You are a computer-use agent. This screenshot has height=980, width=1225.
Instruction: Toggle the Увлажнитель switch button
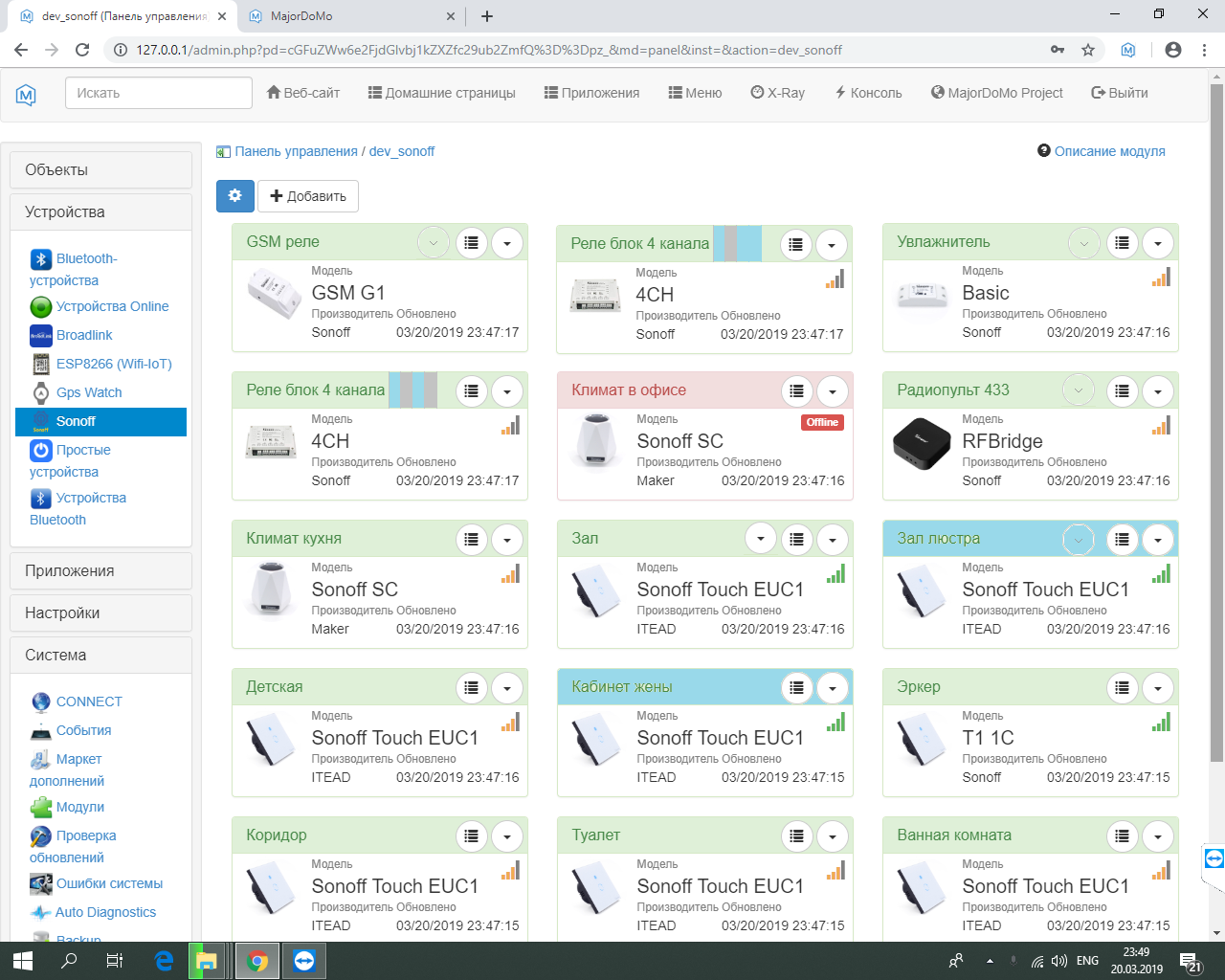click(x=1083, y=243)
